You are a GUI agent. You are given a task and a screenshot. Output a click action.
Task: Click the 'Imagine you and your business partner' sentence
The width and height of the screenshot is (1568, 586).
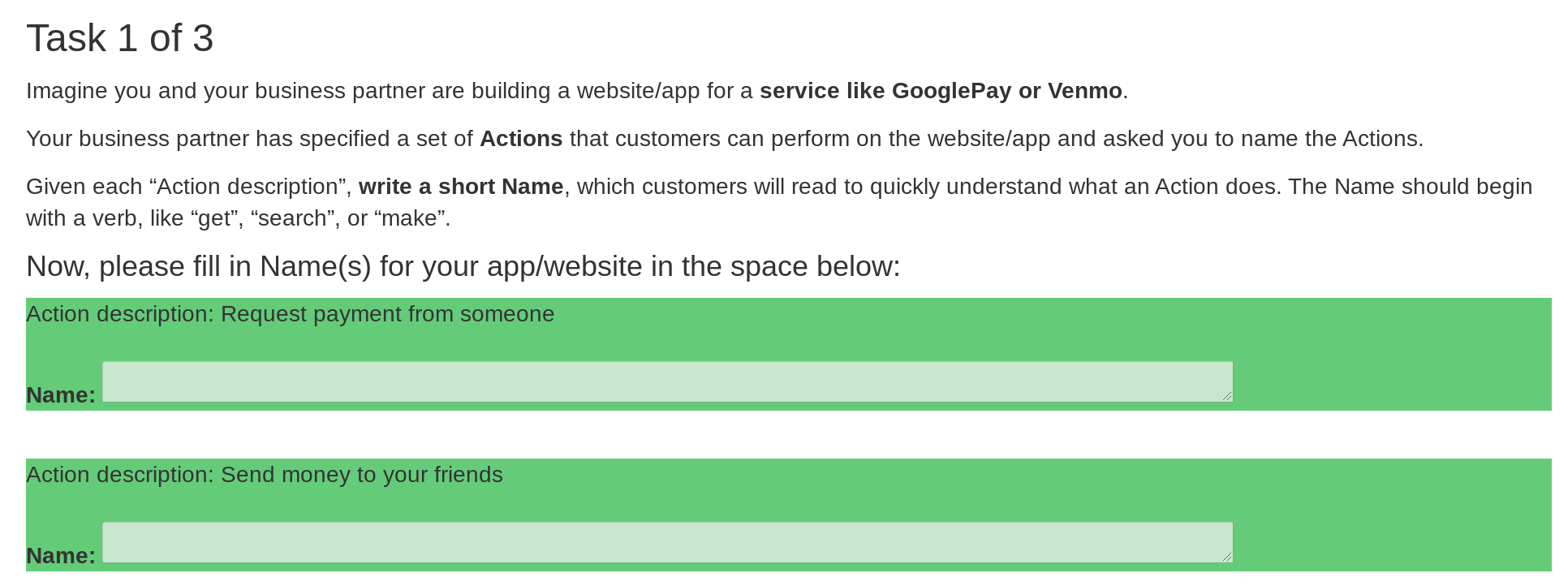click(x=577, y=91)
